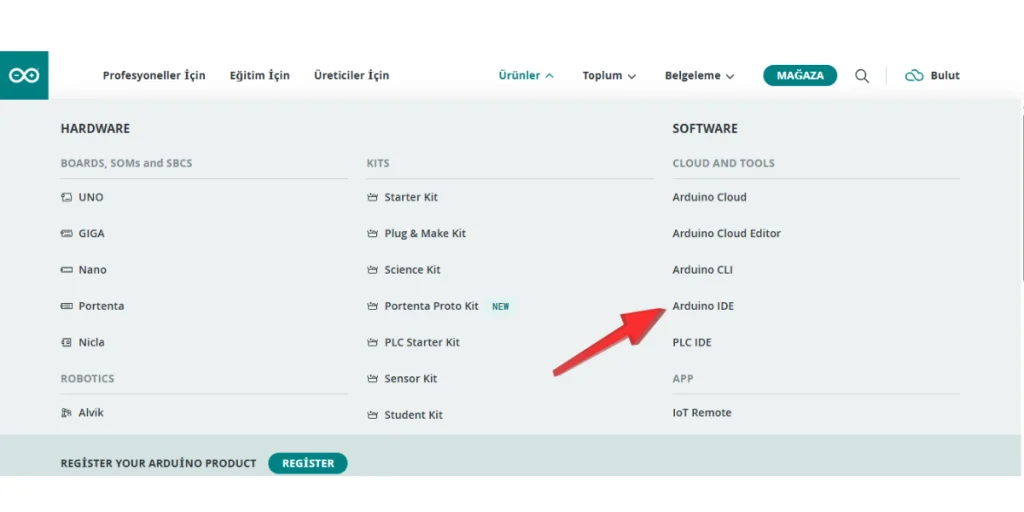1024x512 pixels.
Task: Open the PLC Starter Kit link
Action: tap(422, 342)
